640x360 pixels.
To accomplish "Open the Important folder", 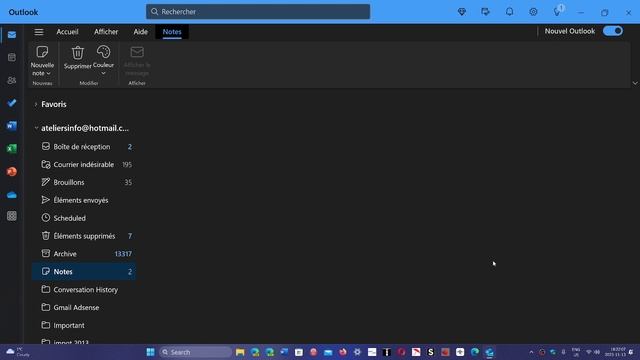I will [x=84, y=325].
